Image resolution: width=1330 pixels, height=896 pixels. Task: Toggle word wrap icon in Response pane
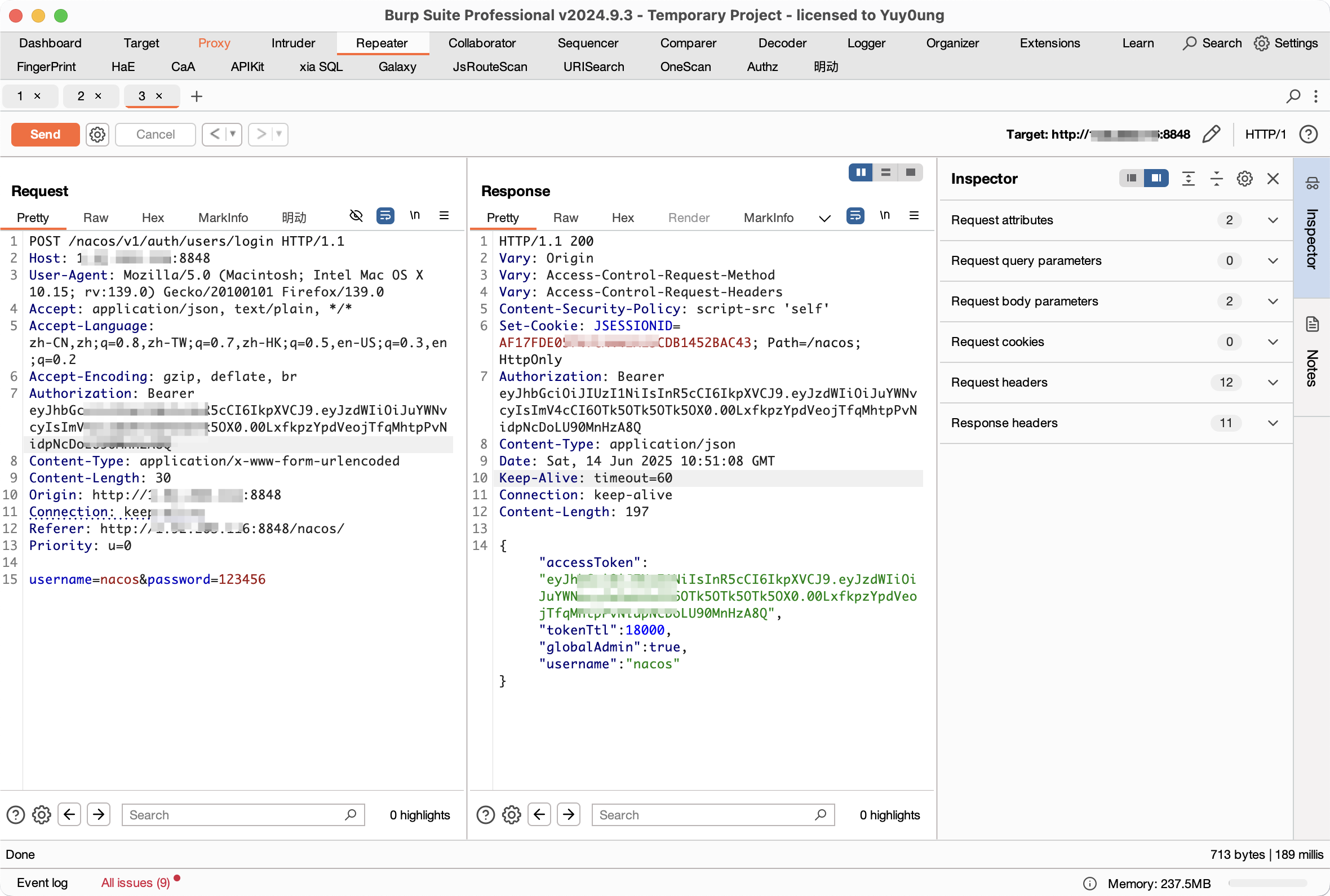point(855,215)
